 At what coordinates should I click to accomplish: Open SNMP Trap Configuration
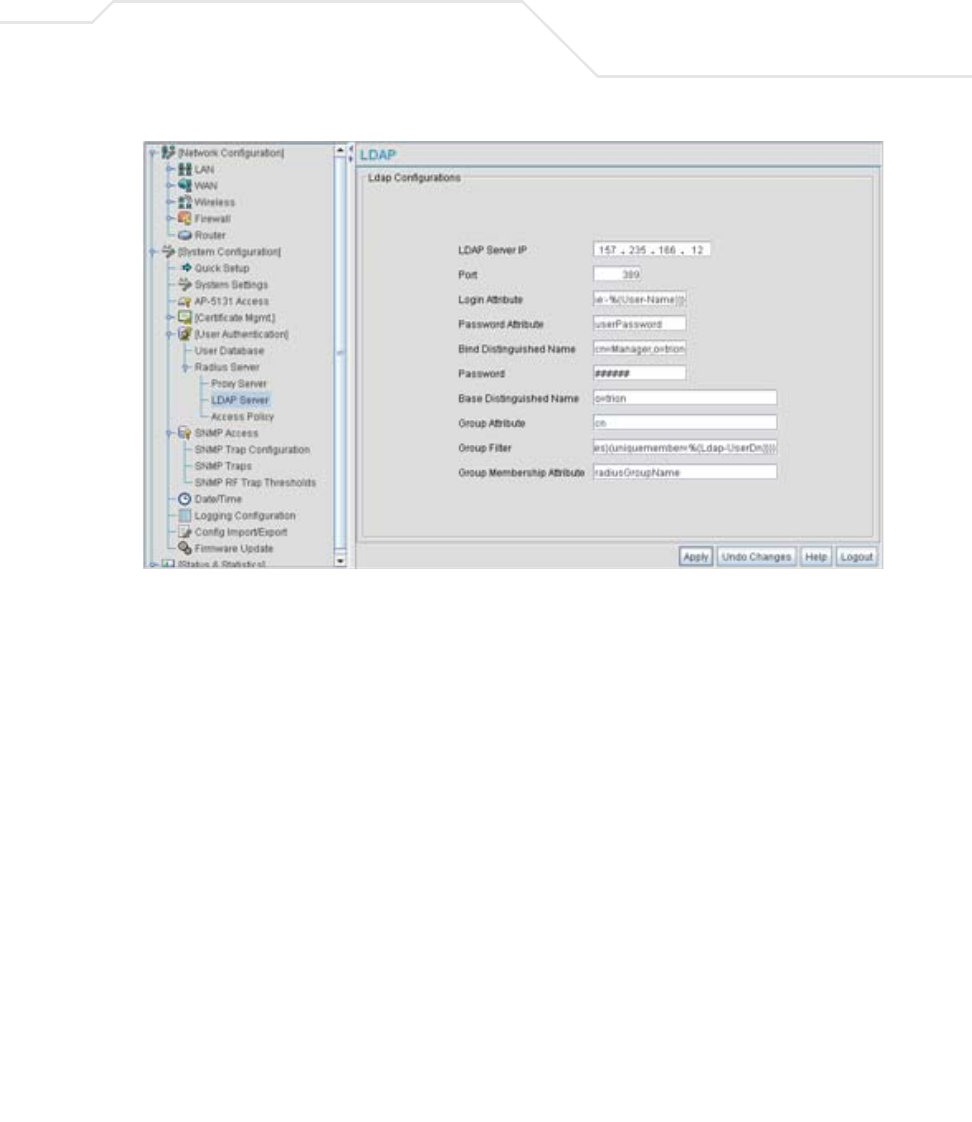pos(252,449)
